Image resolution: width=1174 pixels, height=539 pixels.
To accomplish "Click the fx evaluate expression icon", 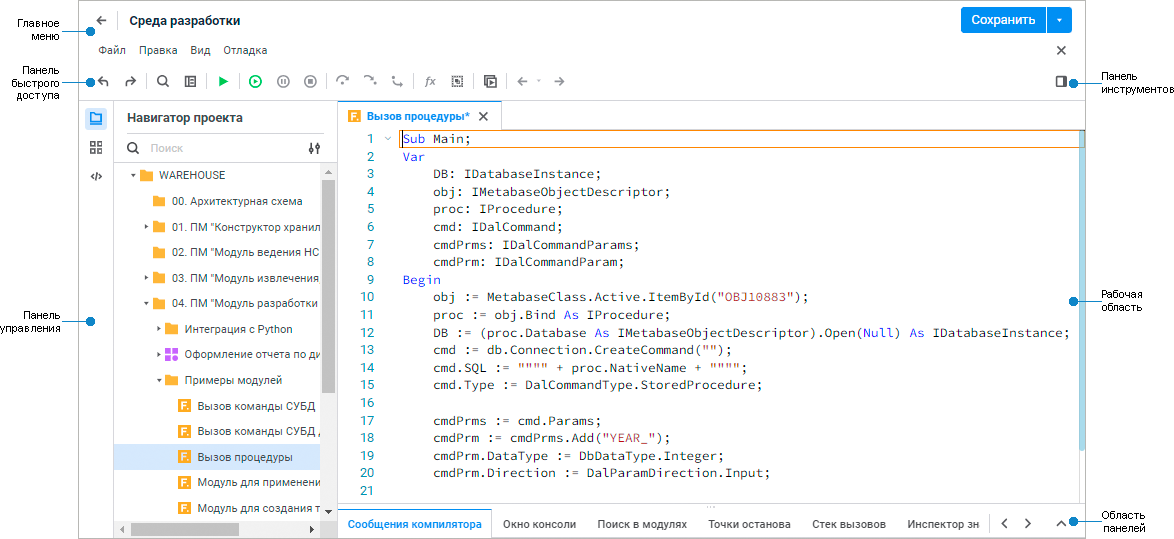I will click(x=430, y=82).
